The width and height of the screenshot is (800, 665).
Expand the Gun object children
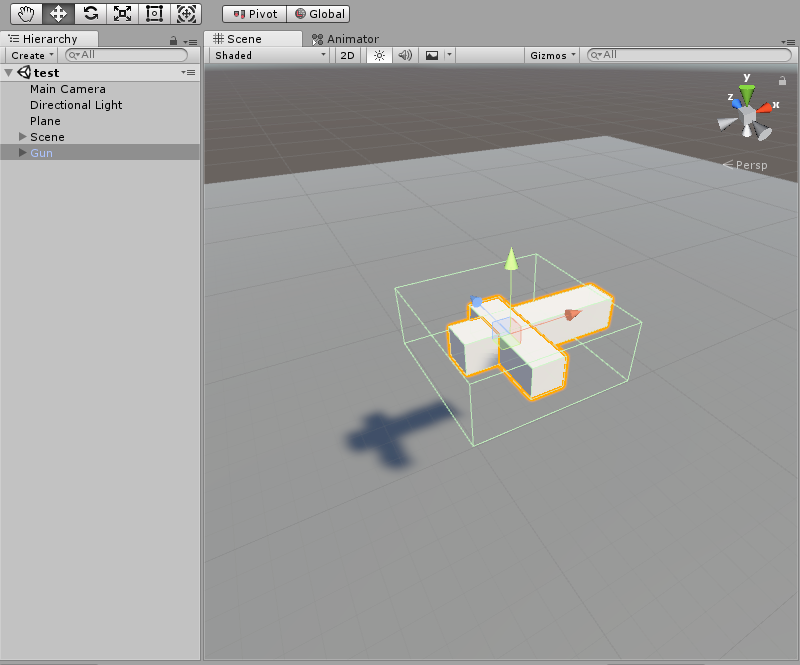pos(22,153)
